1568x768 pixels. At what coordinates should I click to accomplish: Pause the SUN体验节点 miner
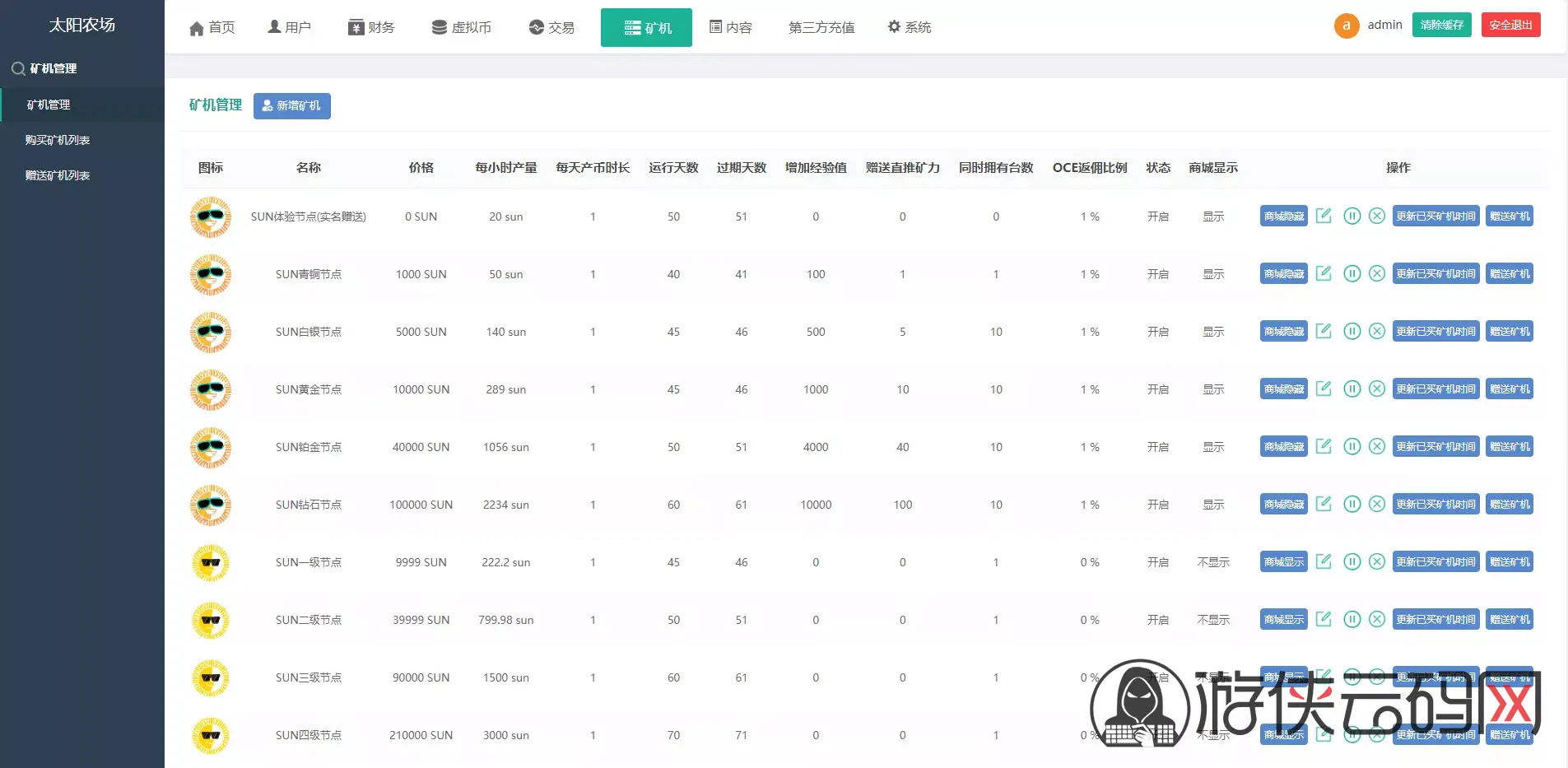pos(1352,216)
